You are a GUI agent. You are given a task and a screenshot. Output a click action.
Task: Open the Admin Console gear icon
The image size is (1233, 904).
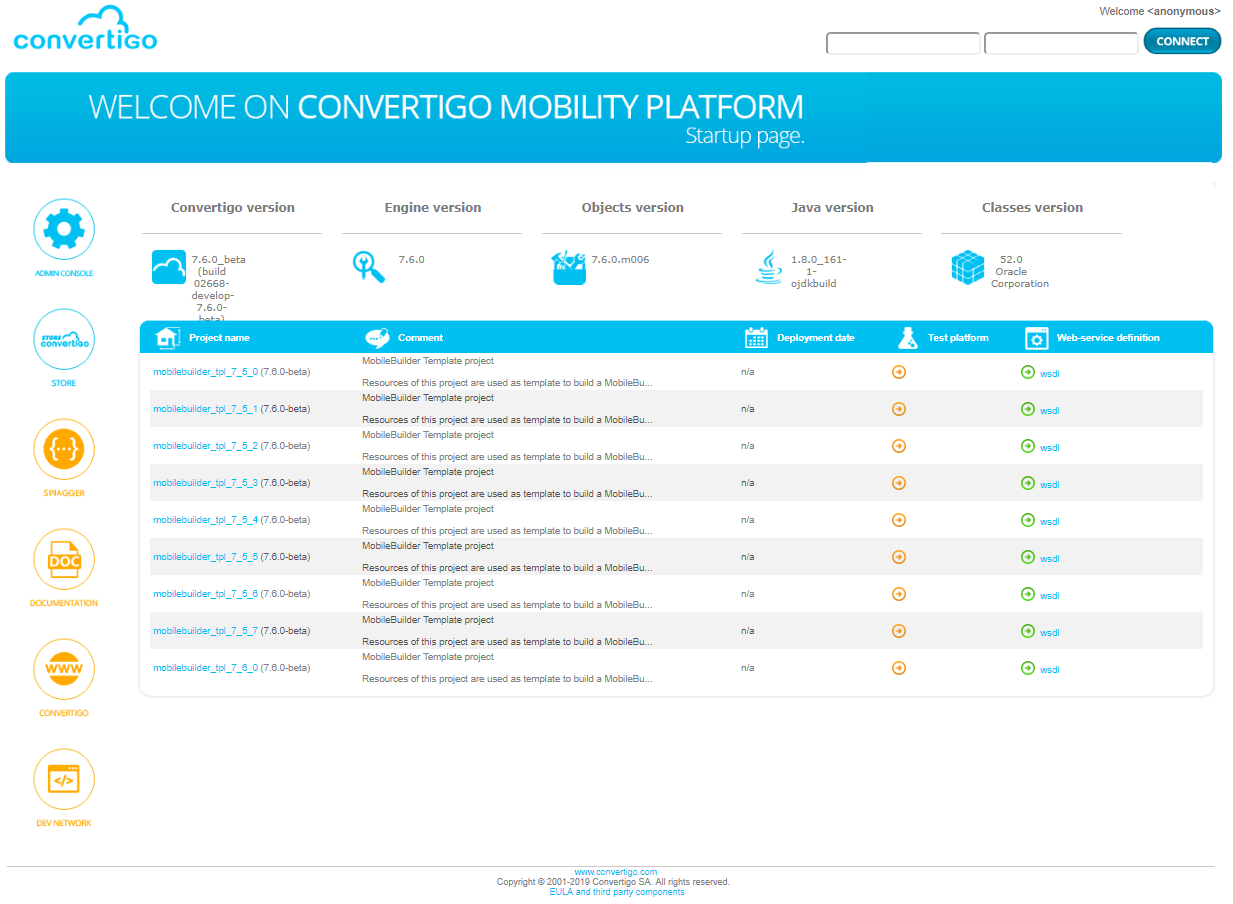(64, 229)
